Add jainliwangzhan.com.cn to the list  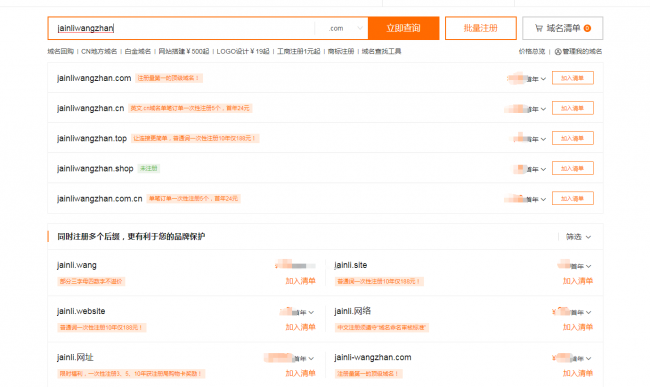pos(572,198)
